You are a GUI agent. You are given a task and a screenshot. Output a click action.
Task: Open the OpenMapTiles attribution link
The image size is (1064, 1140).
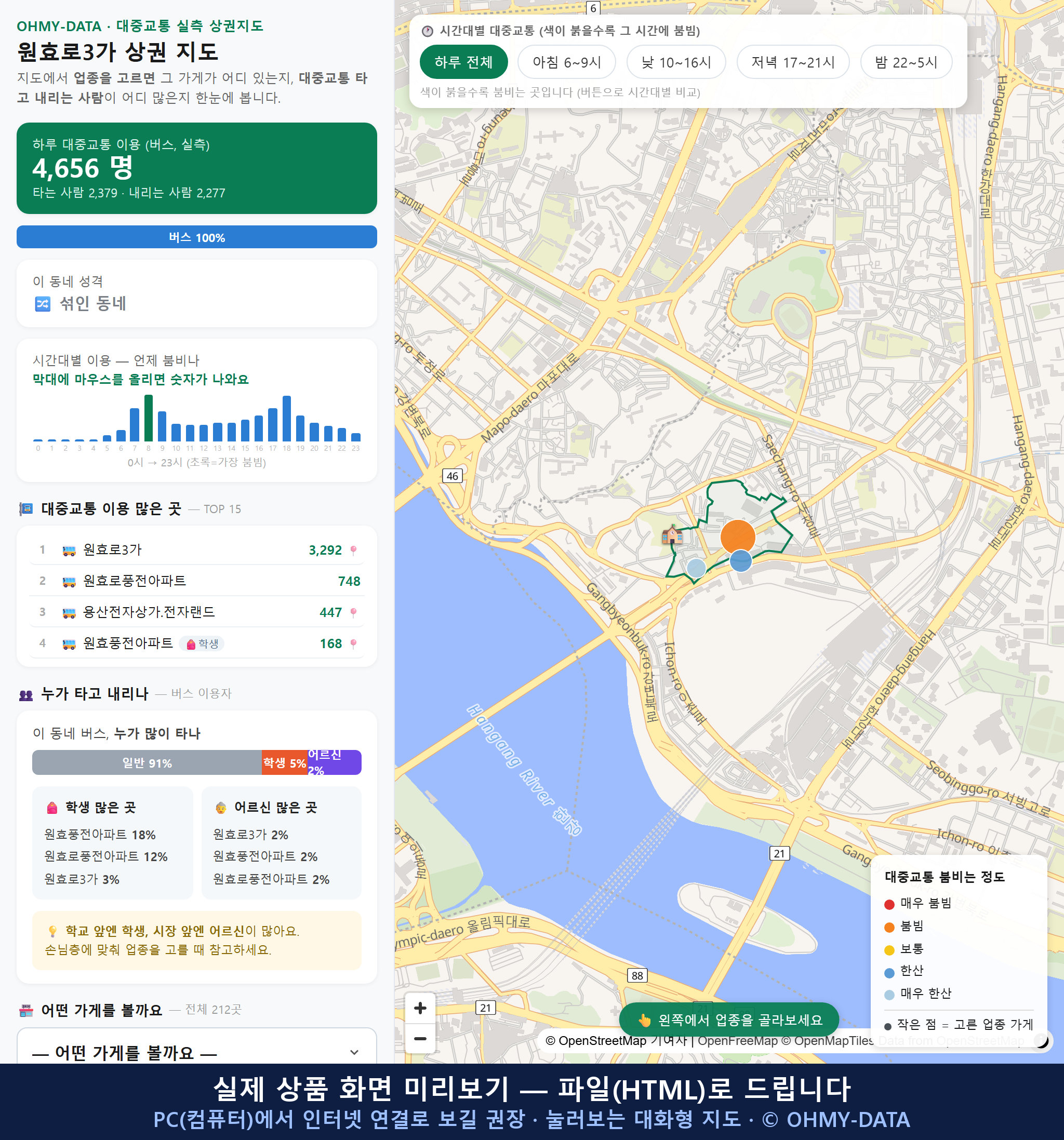[828, 1041]
